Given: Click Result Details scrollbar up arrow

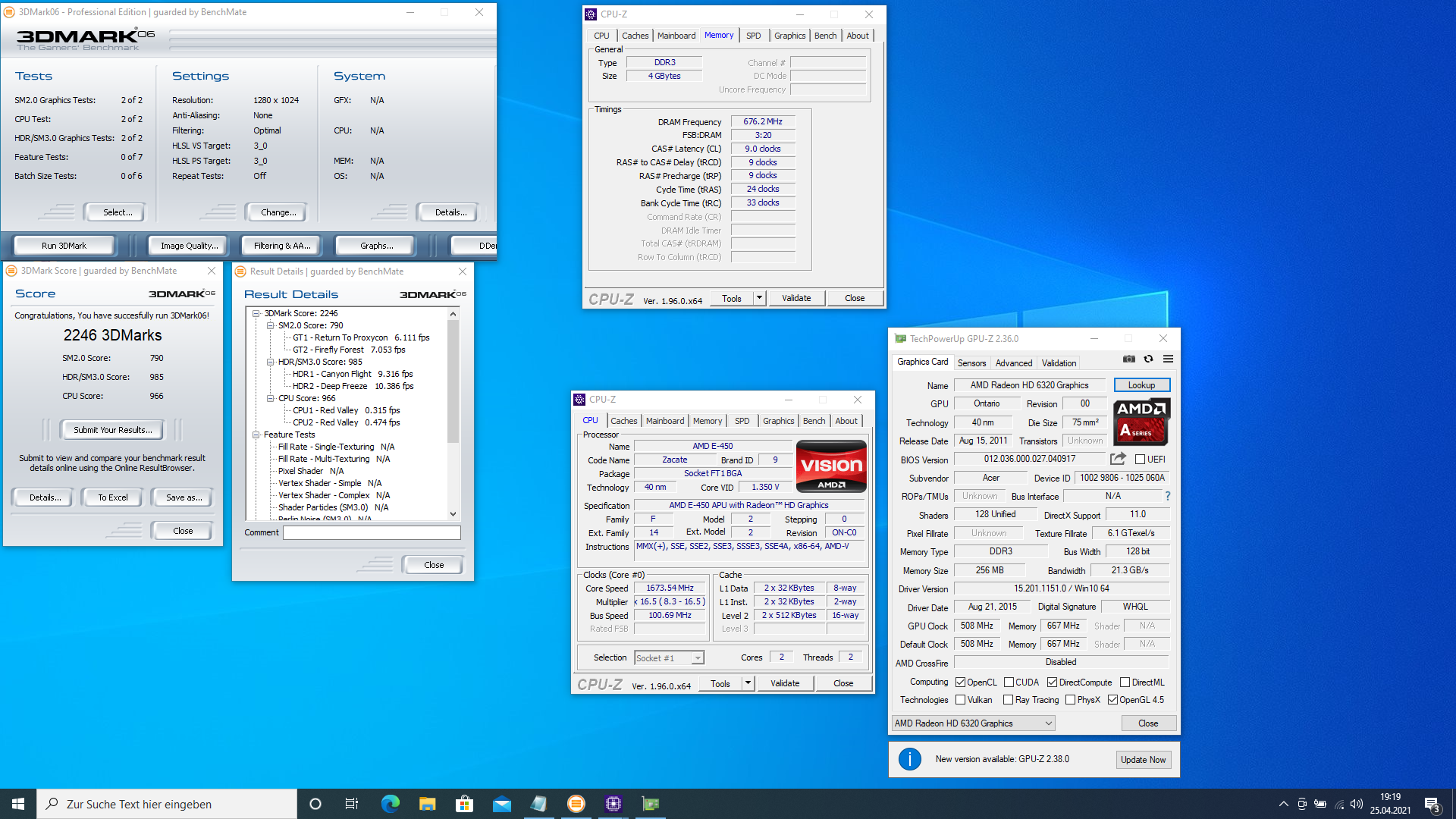Looking at the screenshot, I should 453,314.
